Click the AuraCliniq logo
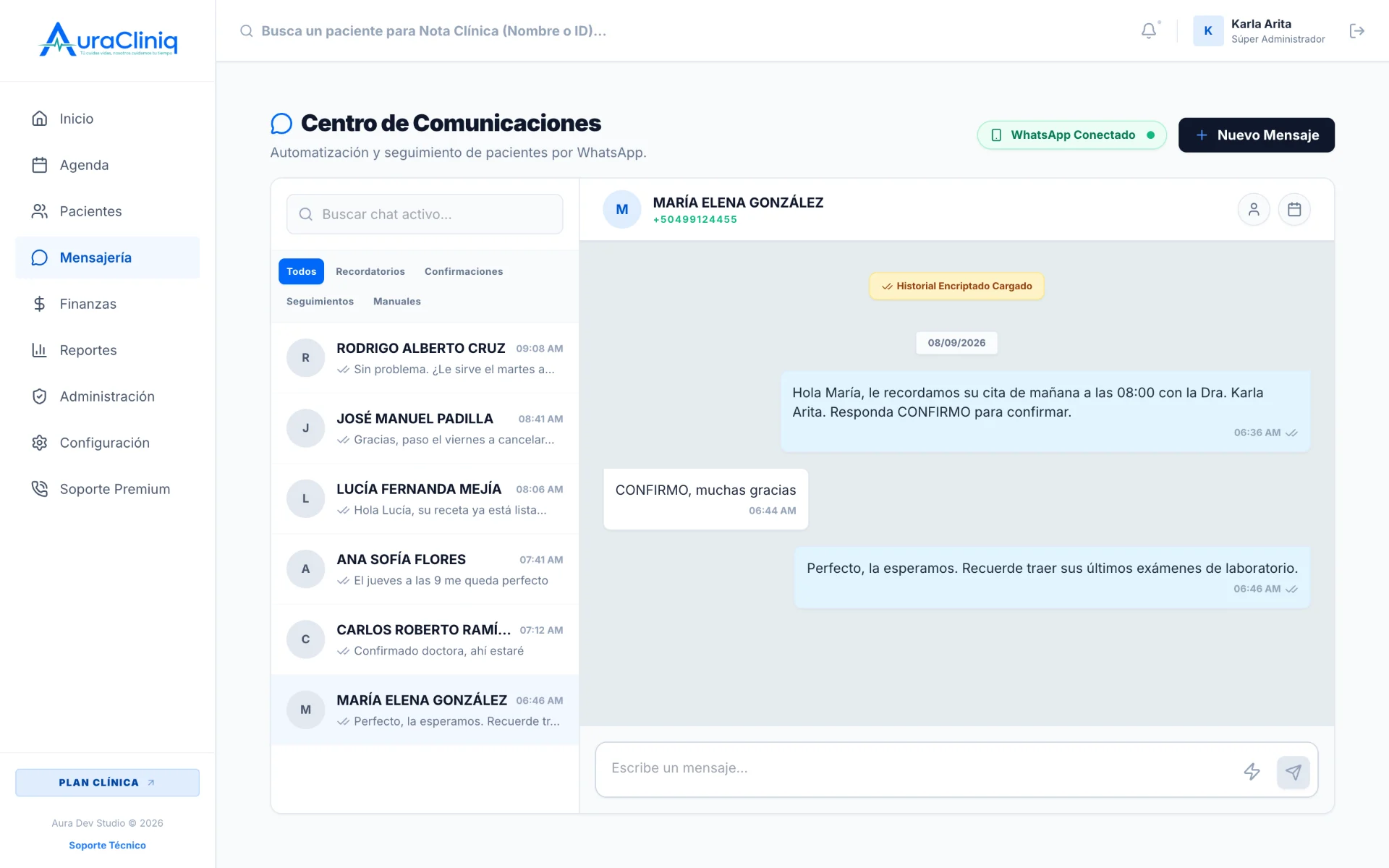 point(108,40)
